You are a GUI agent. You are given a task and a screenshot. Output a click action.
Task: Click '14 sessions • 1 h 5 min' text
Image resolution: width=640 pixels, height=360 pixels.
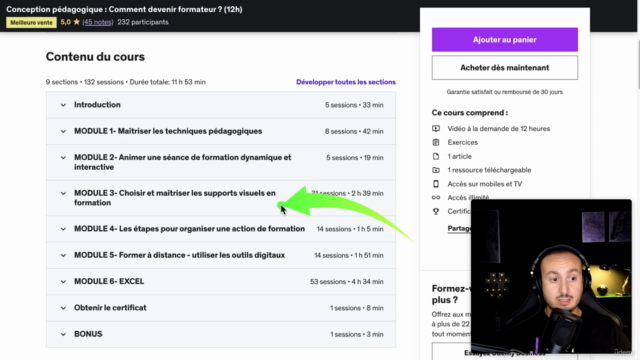click(350, 229)
